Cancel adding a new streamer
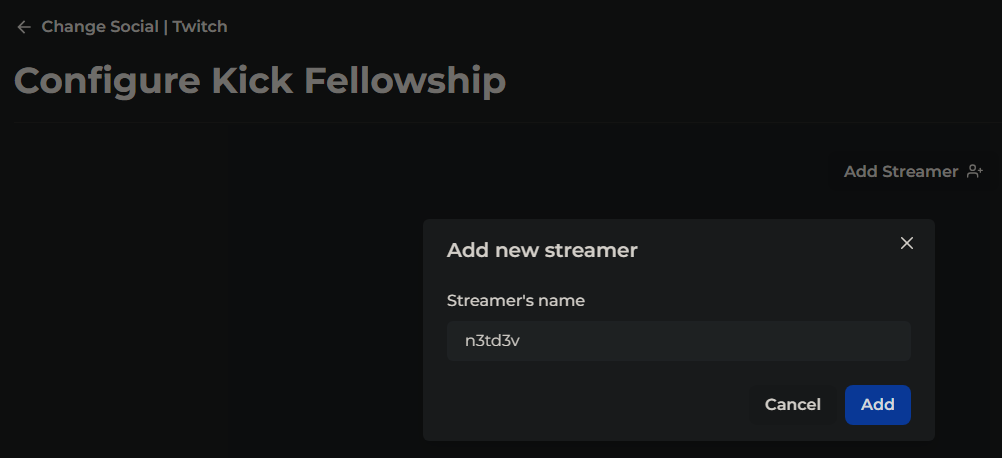Image resolution: width=1002 pixels, height=458 pixels. [792, 404]
